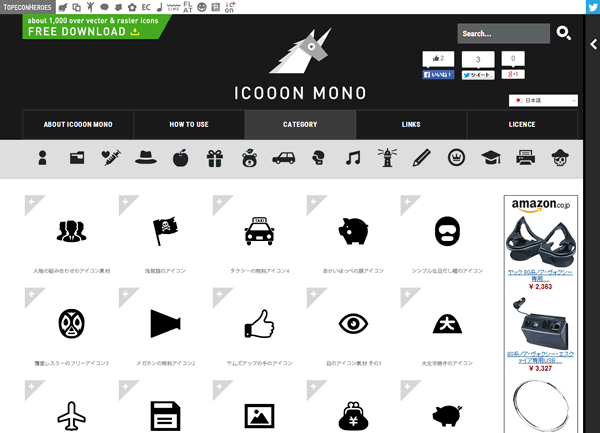
Task: Select the apple category icon
Action: [180, 158]
